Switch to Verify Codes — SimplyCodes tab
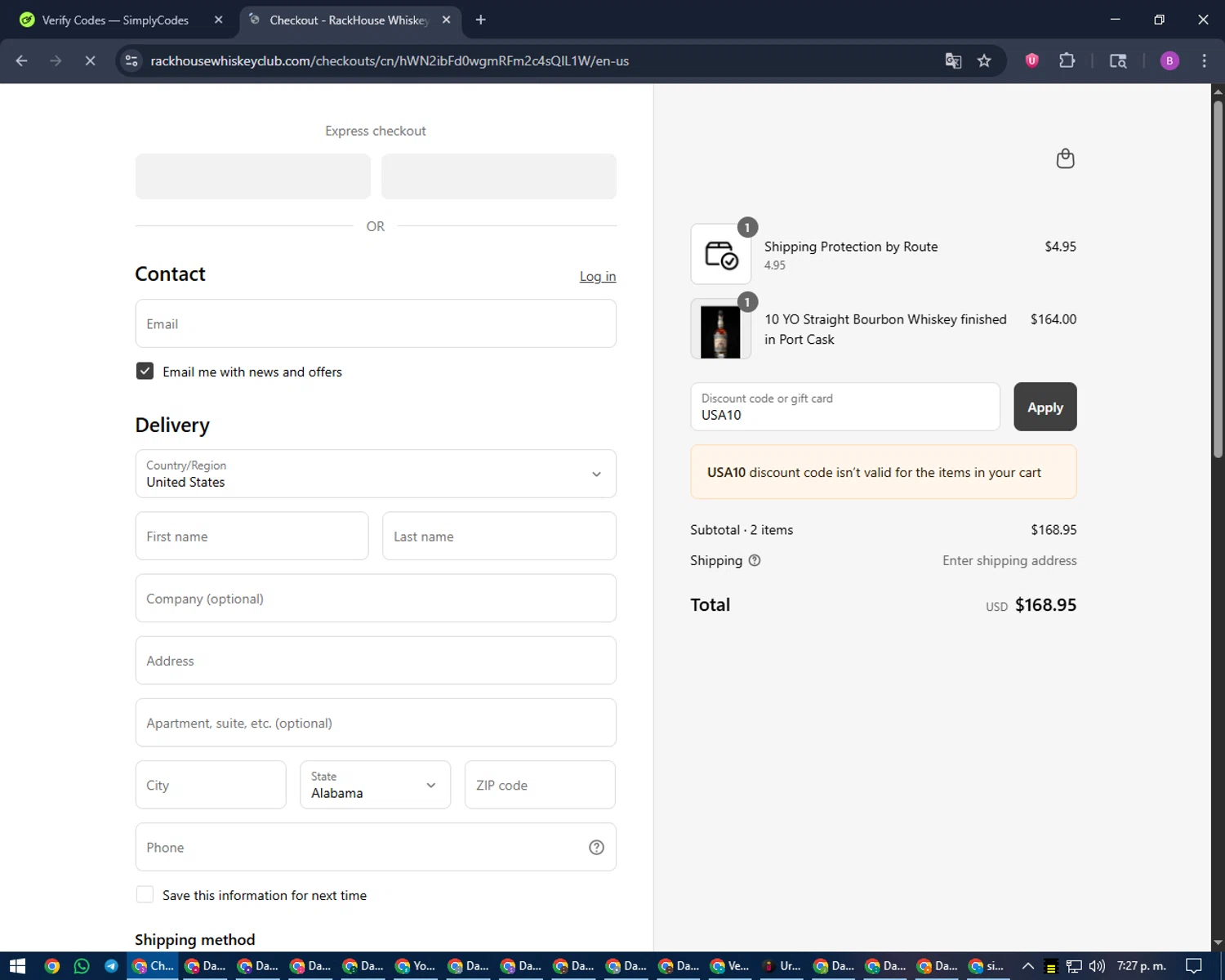This screenshot has width=1225, height=980. coord(115,20)
